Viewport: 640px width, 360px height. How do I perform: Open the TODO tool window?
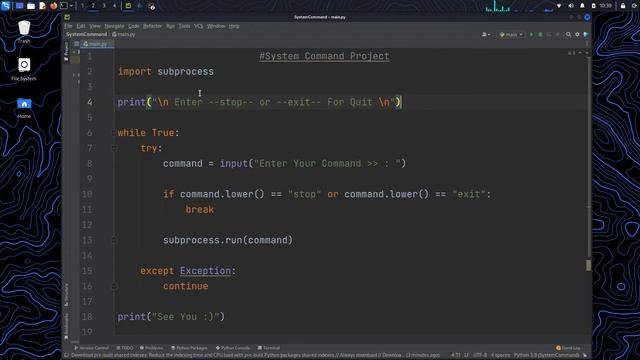point(125,348)
